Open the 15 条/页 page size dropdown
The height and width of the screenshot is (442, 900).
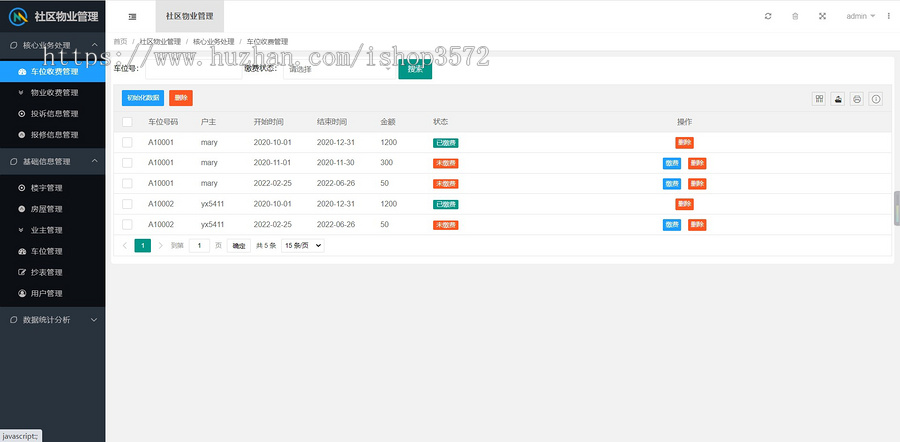click(x=302, y=246)
